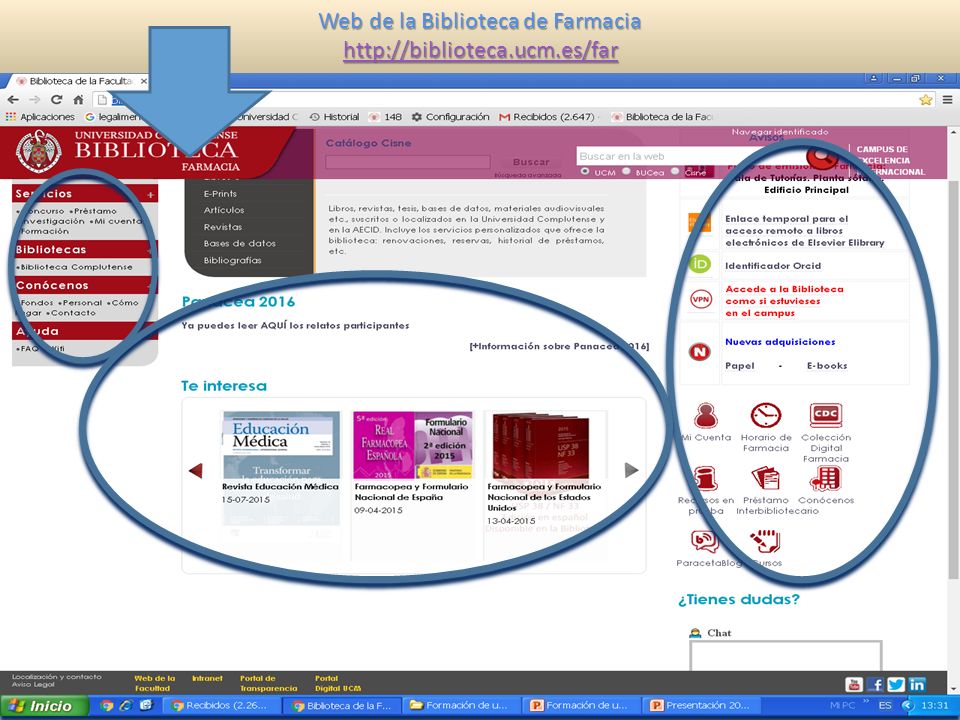Select the UCM search radio button
960x720 pixels.
[x=585, y=171]
